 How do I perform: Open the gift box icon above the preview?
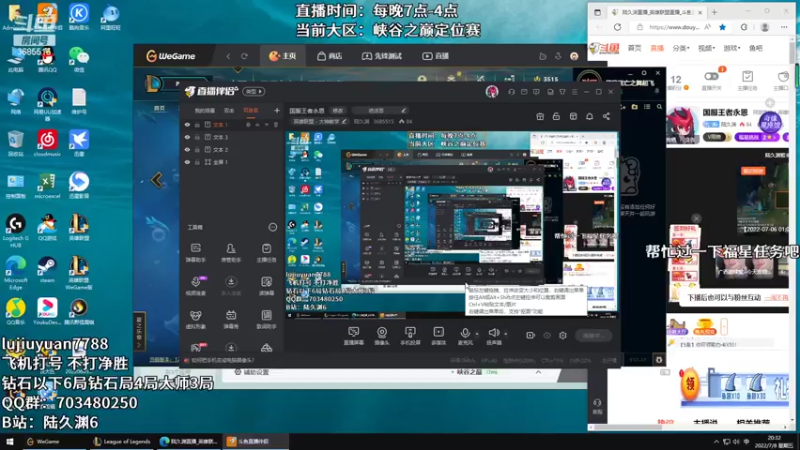540,116
